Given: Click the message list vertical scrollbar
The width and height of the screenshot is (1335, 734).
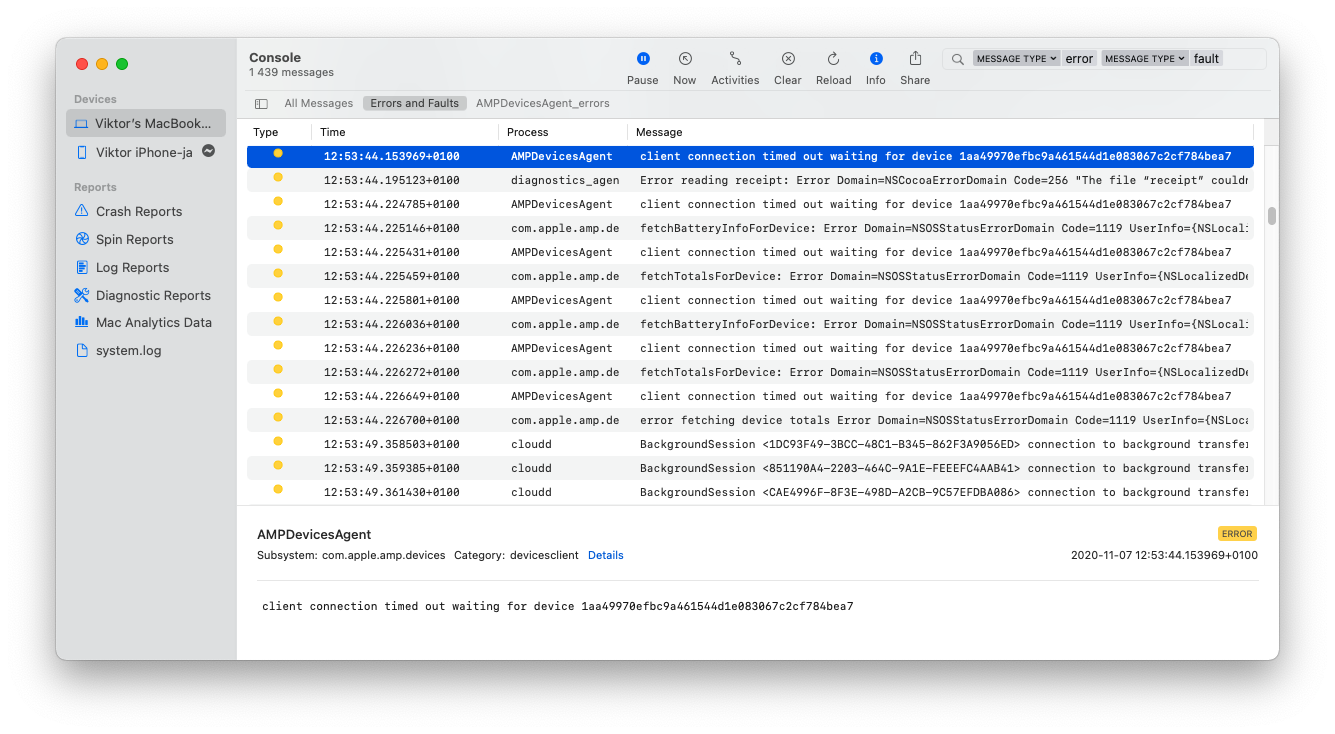Looking at the screenshot, I should 1272,216.
